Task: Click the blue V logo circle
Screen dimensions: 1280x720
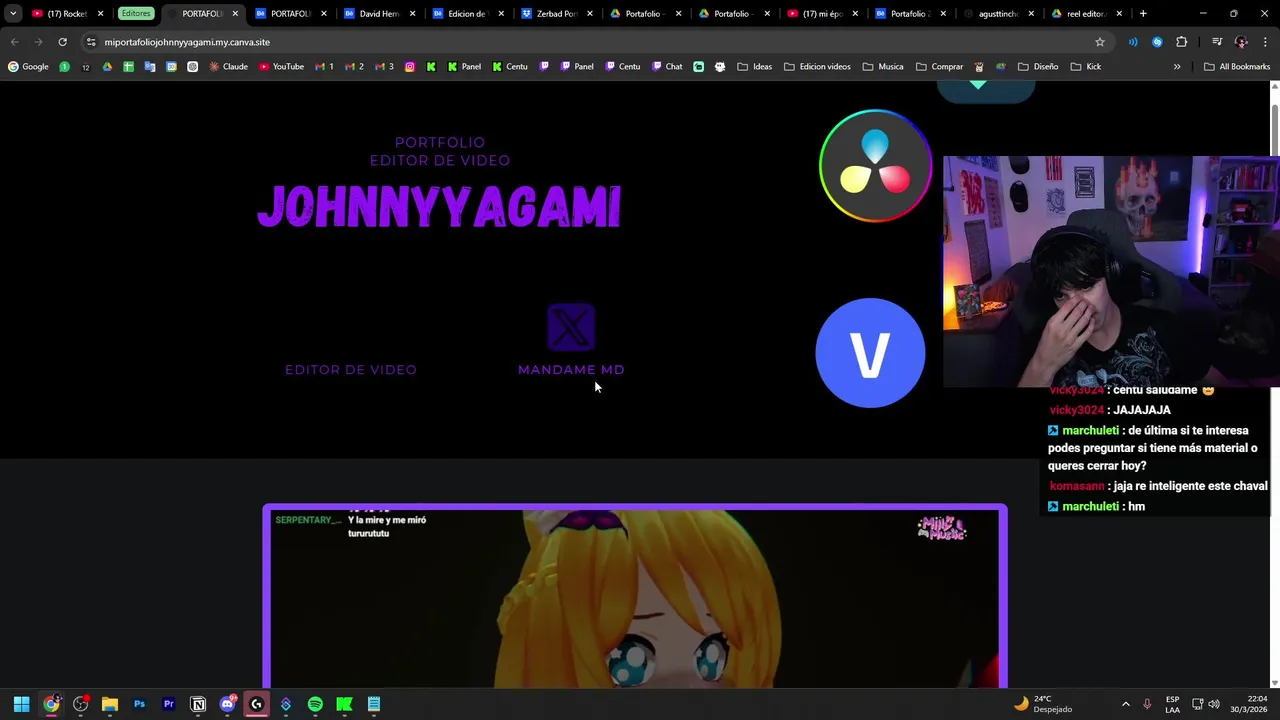Action: click(x=870, y=353)
